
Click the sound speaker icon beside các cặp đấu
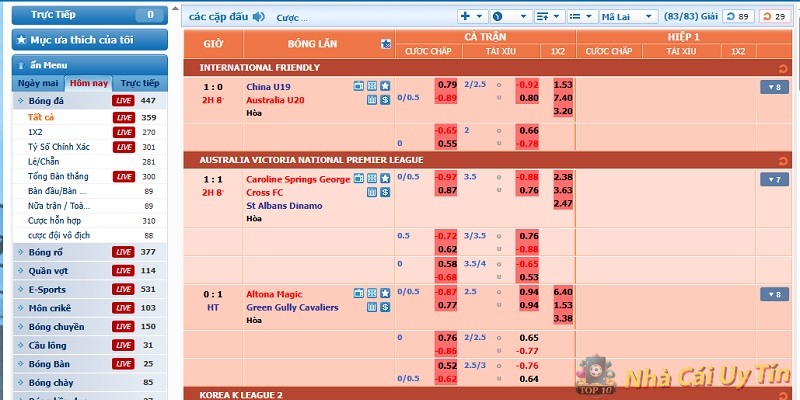click(x=259, y=17)
